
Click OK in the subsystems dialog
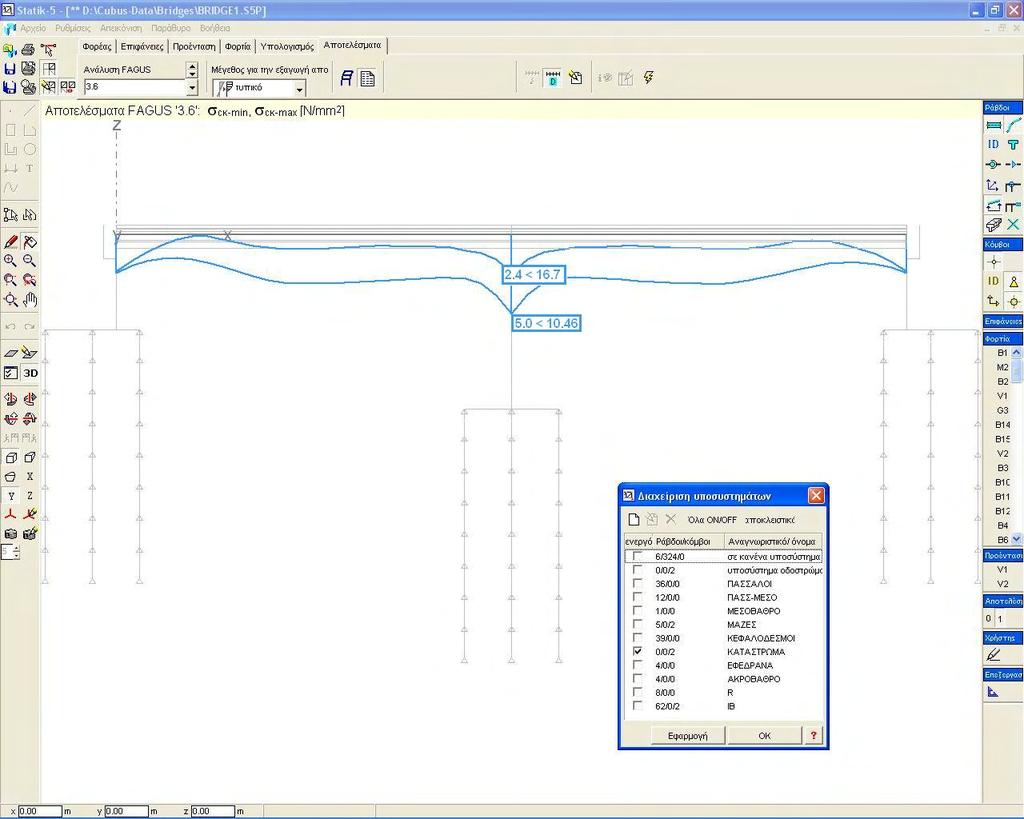[x=765, y=735]
